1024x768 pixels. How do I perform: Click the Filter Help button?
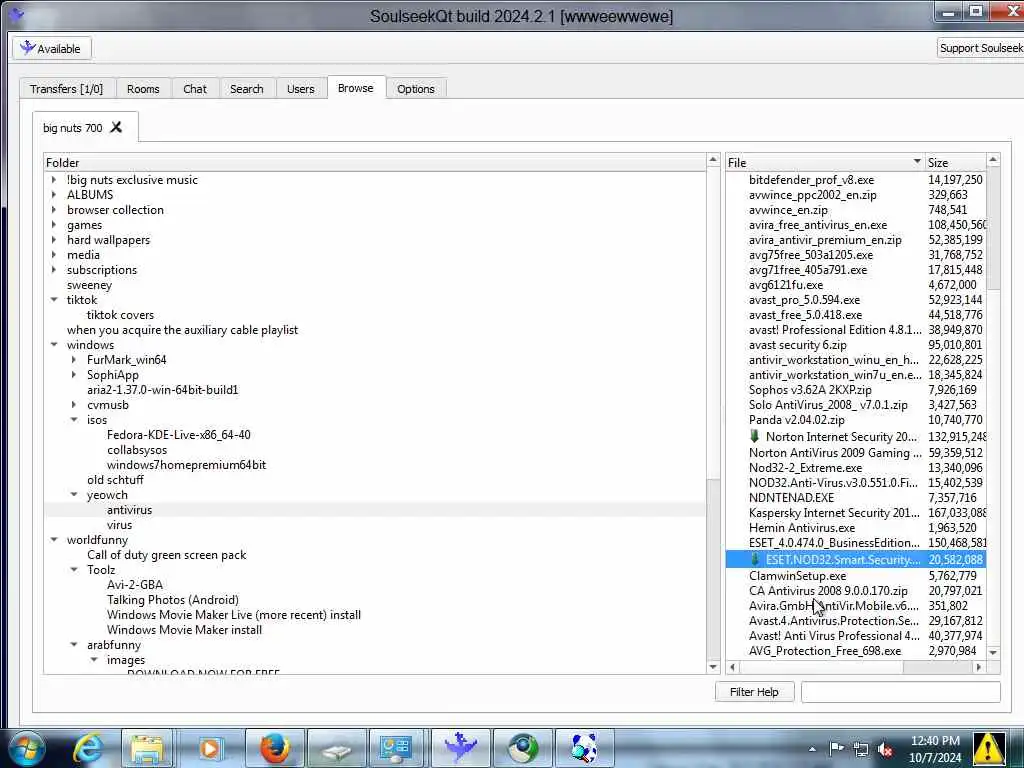coord(754,692)
